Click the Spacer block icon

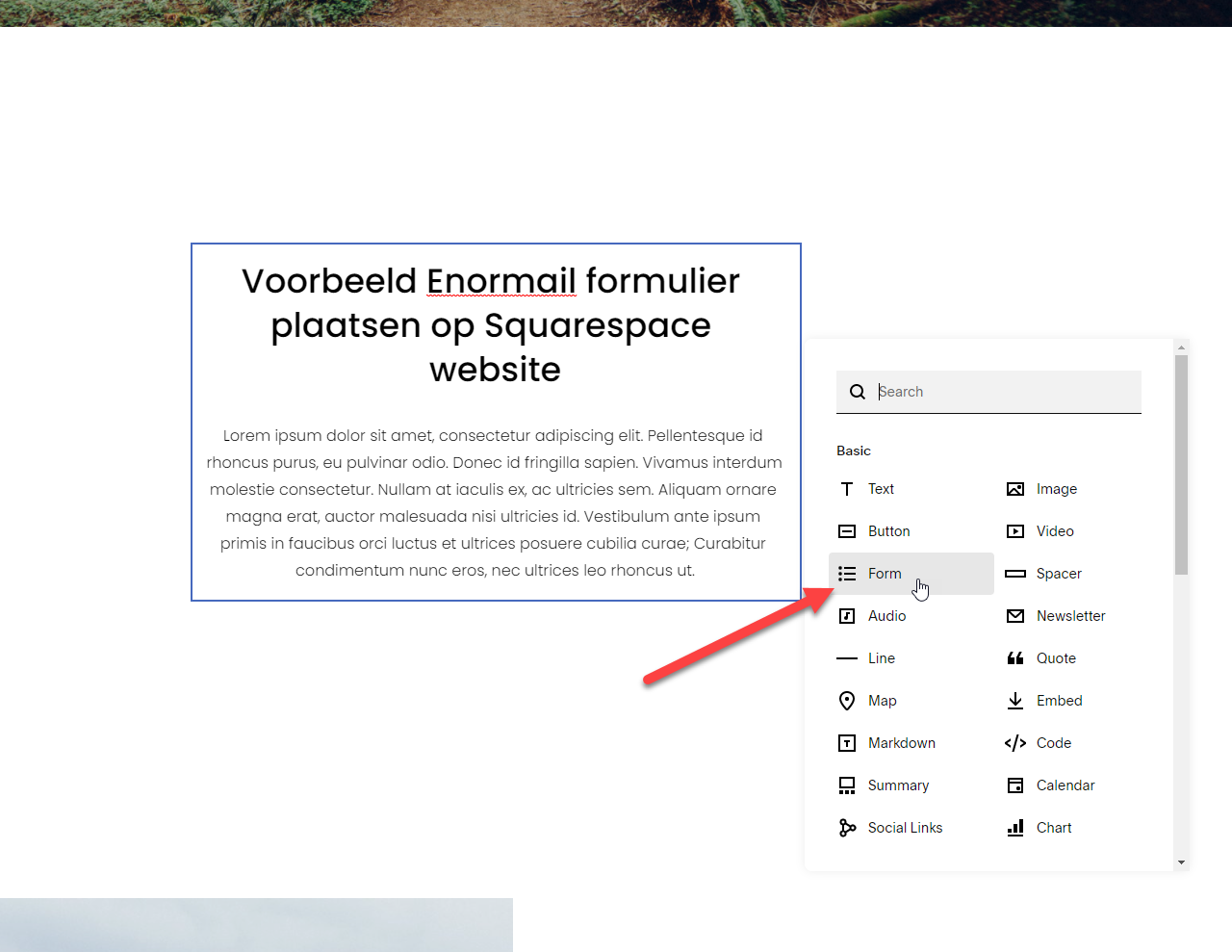pos(1015,574)
